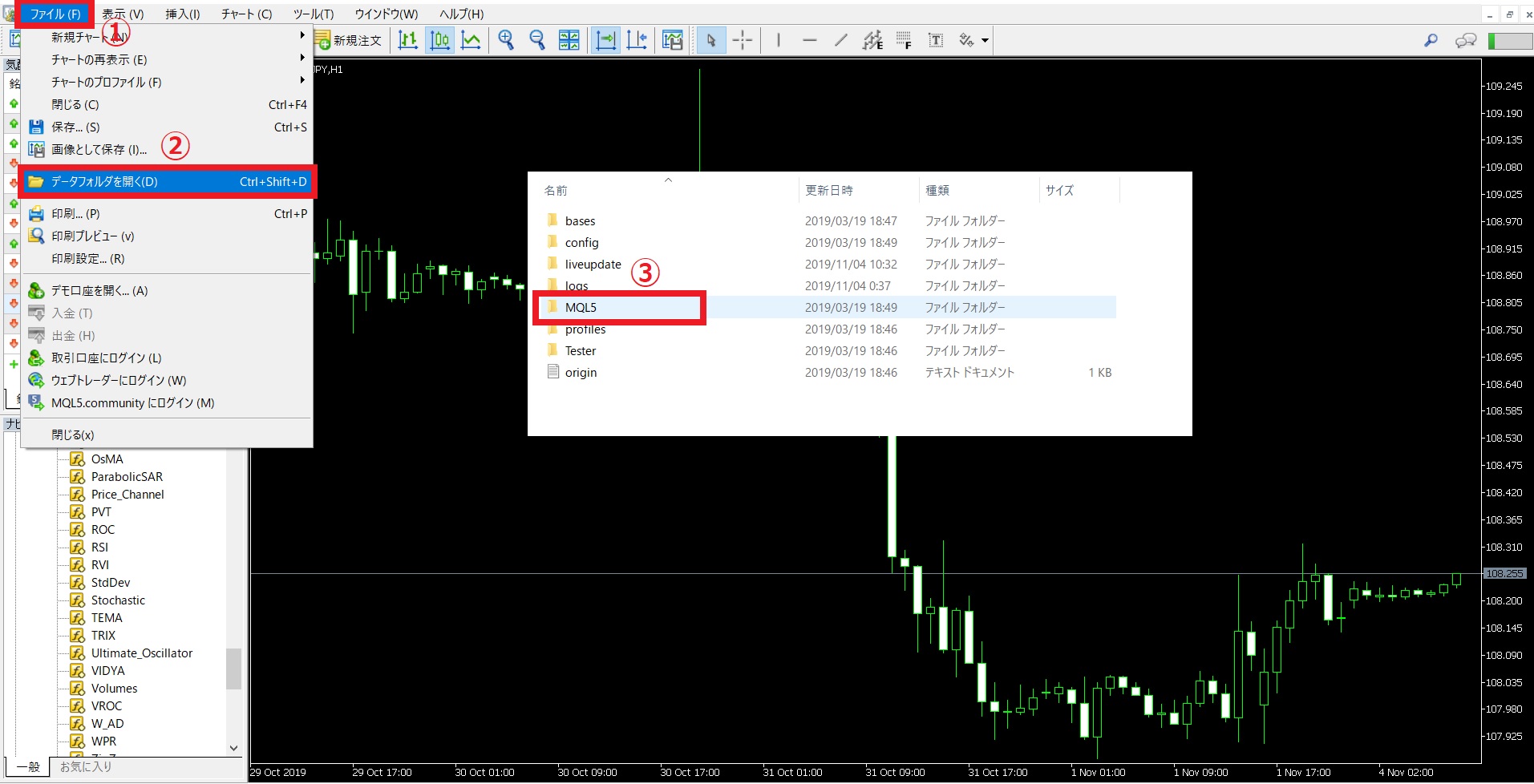This screenshot has height=784, width=1534.
Task: Switch to the お気に入り tab in Navigator
Action: [x=86, y=766]
